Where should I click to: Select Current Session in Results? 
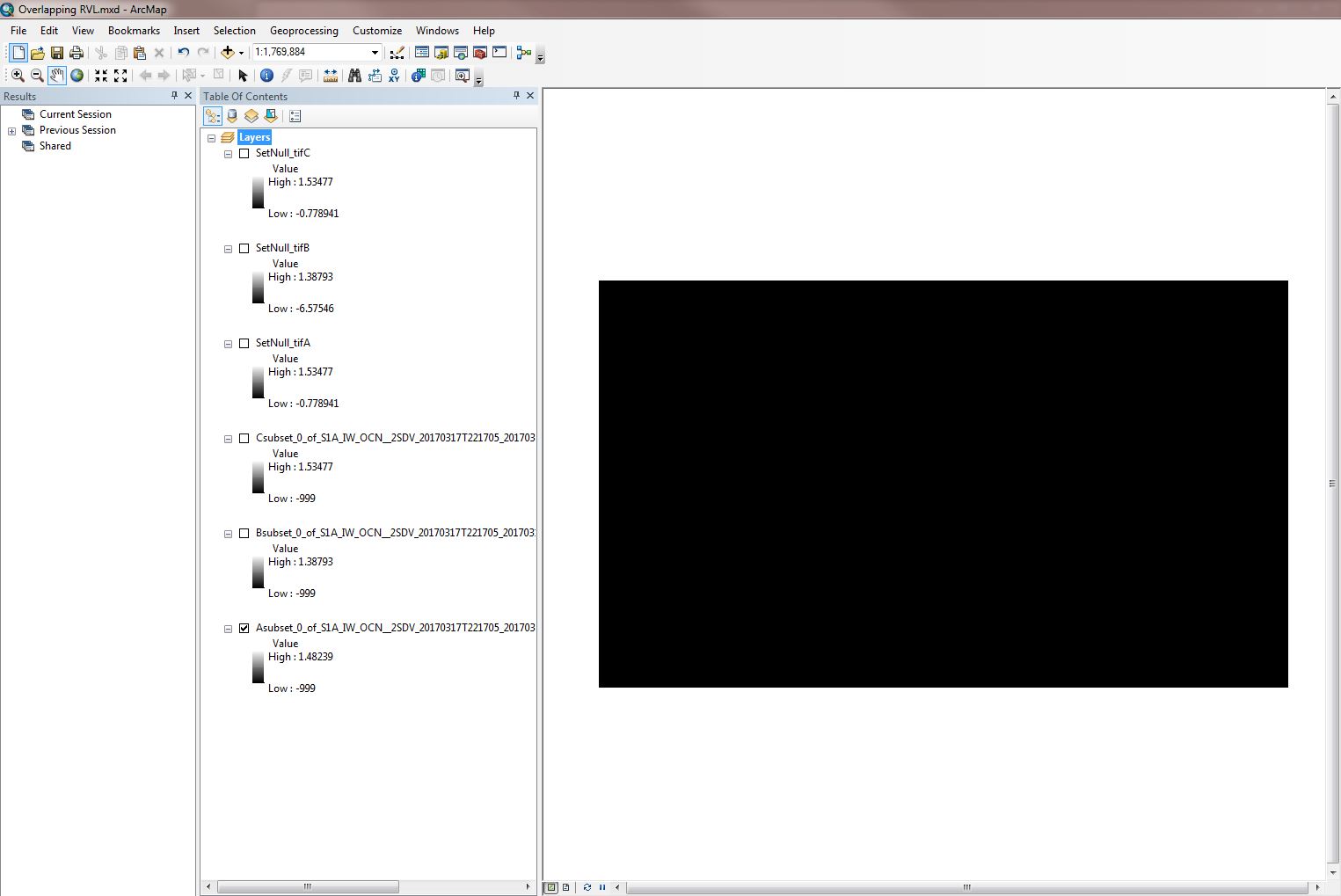[76, 114]
